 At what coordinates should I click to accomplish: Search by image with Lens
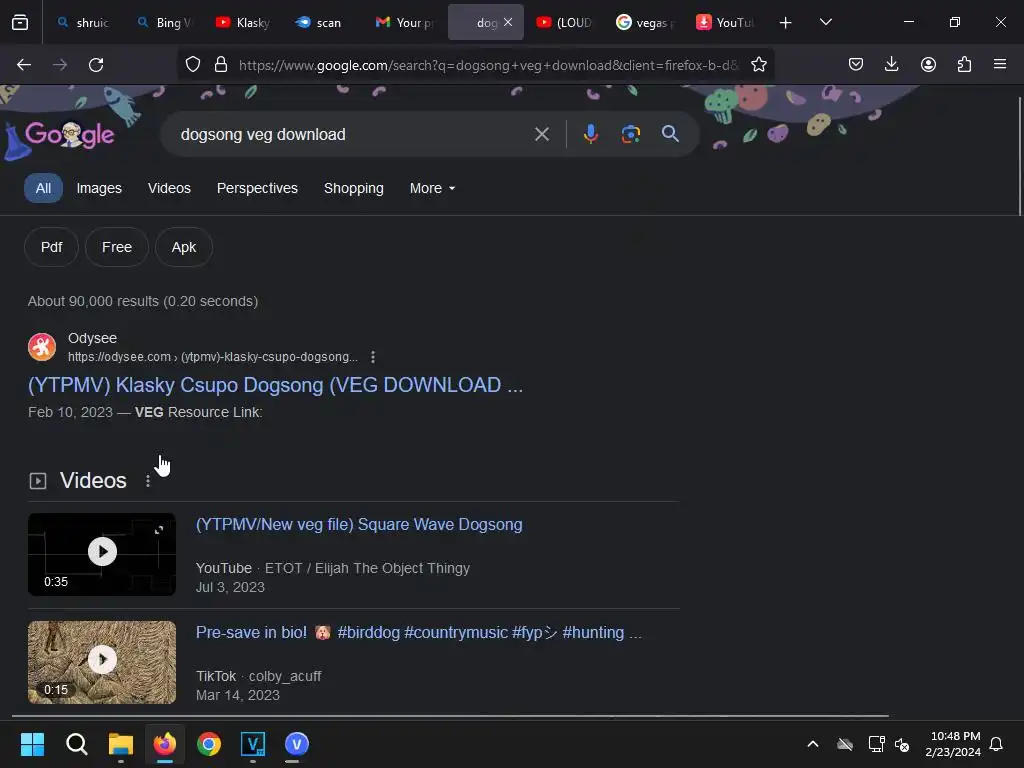point(630,135)
